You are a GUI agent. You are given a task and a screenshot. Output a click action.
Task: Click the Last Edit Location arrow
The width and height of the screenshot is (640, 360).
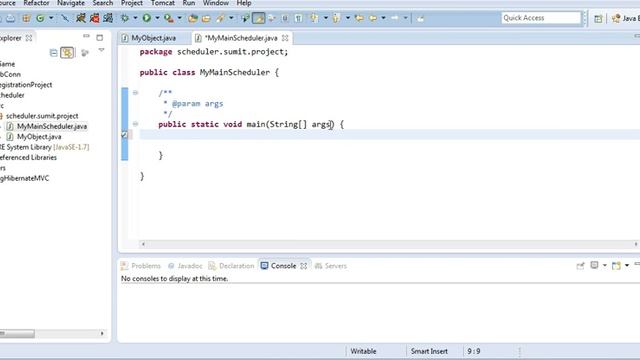pos(359,18)
